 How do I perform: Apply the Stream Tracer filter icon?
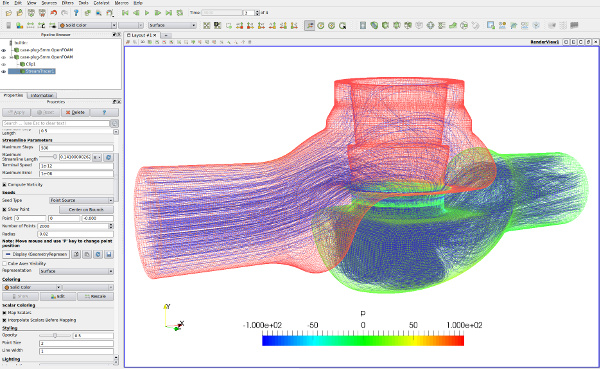(442, 25)
